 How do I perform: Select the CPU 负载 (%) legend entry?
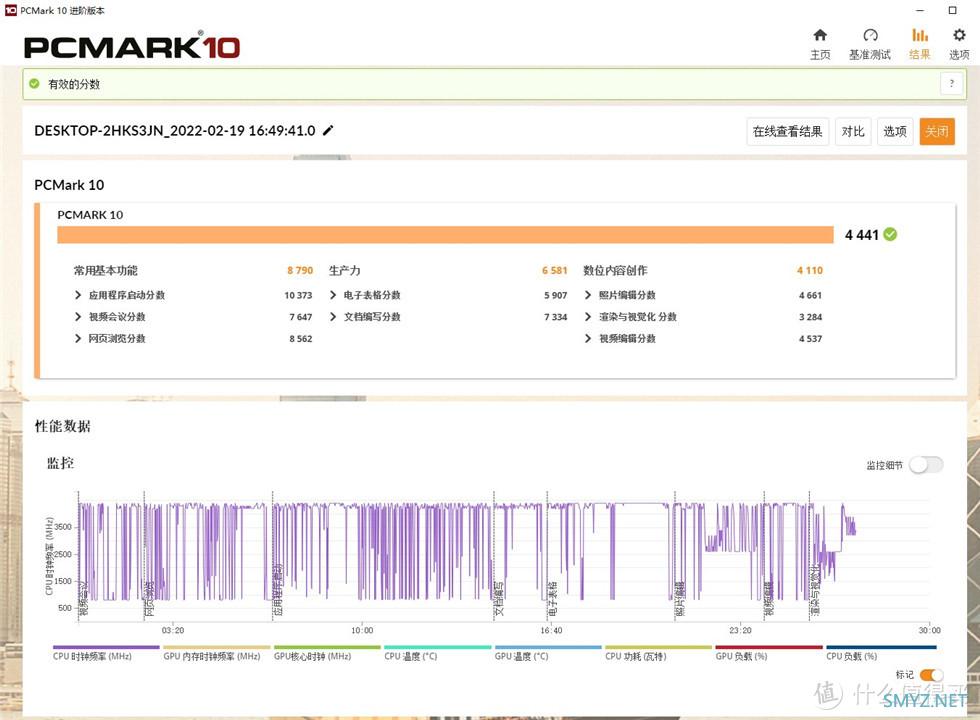[x=881, y=653]
